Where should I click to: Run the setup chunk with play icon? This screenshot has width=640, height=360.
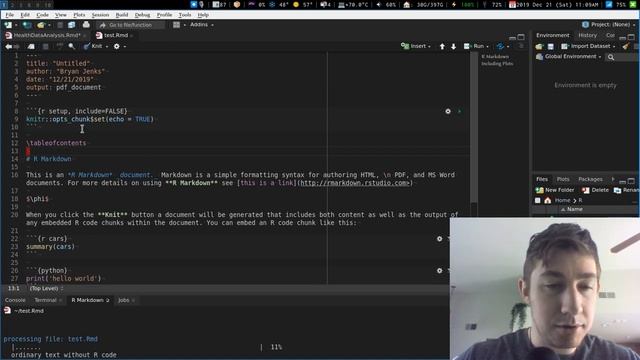(459, 111)
